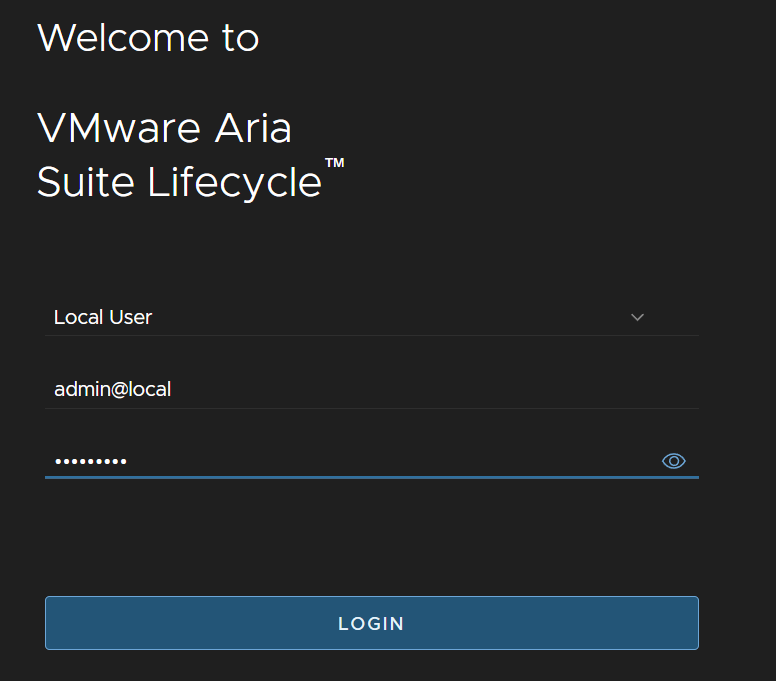Open the Local User dropdown

pos(372,317)
